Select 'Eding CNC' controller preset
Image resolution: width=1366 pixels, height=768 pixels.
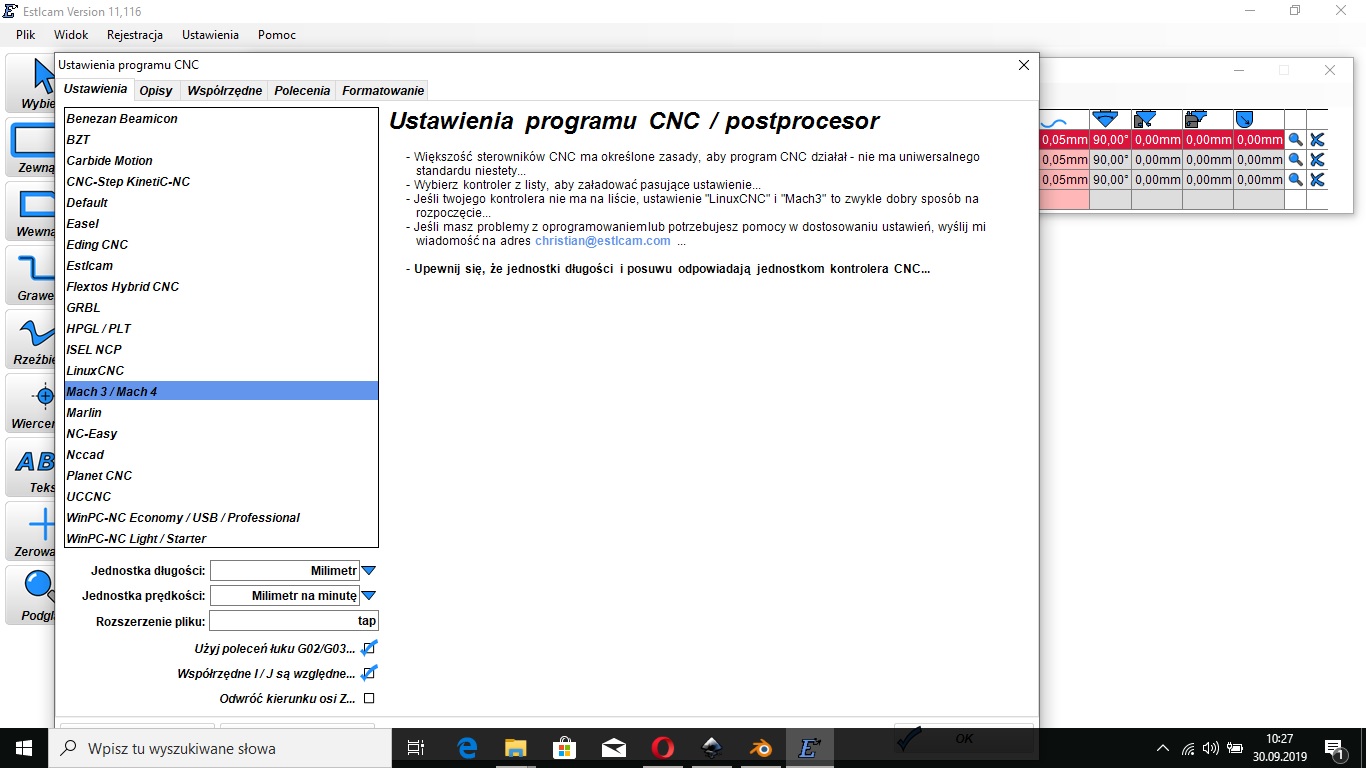click(x=221, y=245)
